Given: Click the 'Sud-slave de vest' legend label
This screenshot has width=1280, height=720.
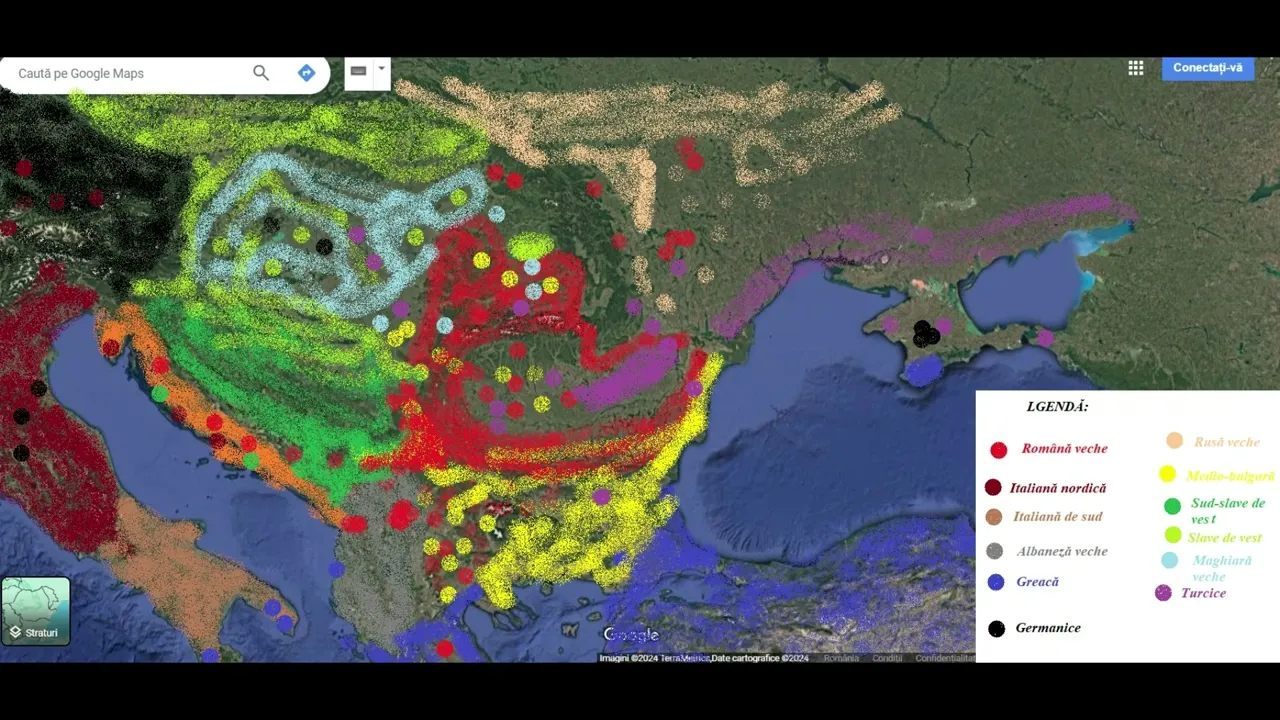Looking at the screenshot, I should [1228, 511].
